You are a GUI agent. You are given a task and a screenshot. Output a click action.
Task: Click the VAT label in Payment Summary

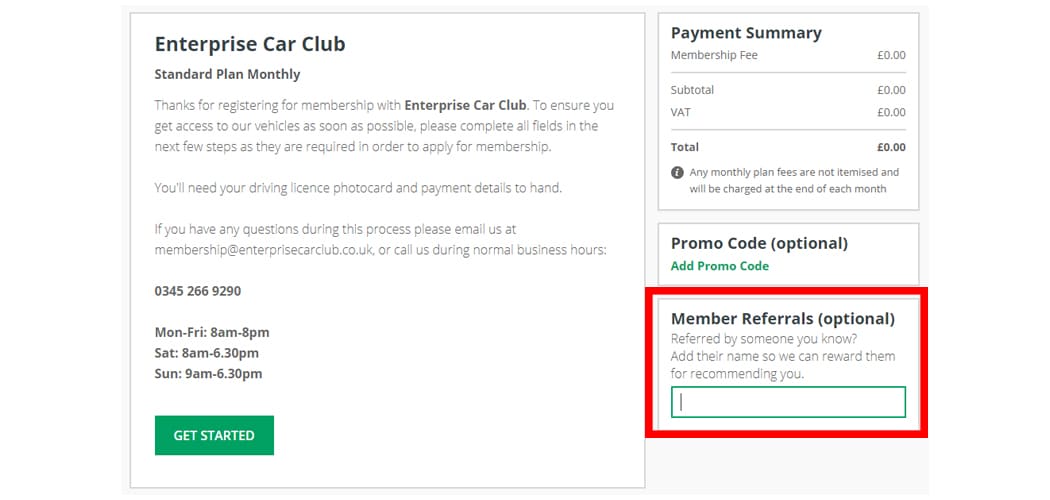(680, 112)
